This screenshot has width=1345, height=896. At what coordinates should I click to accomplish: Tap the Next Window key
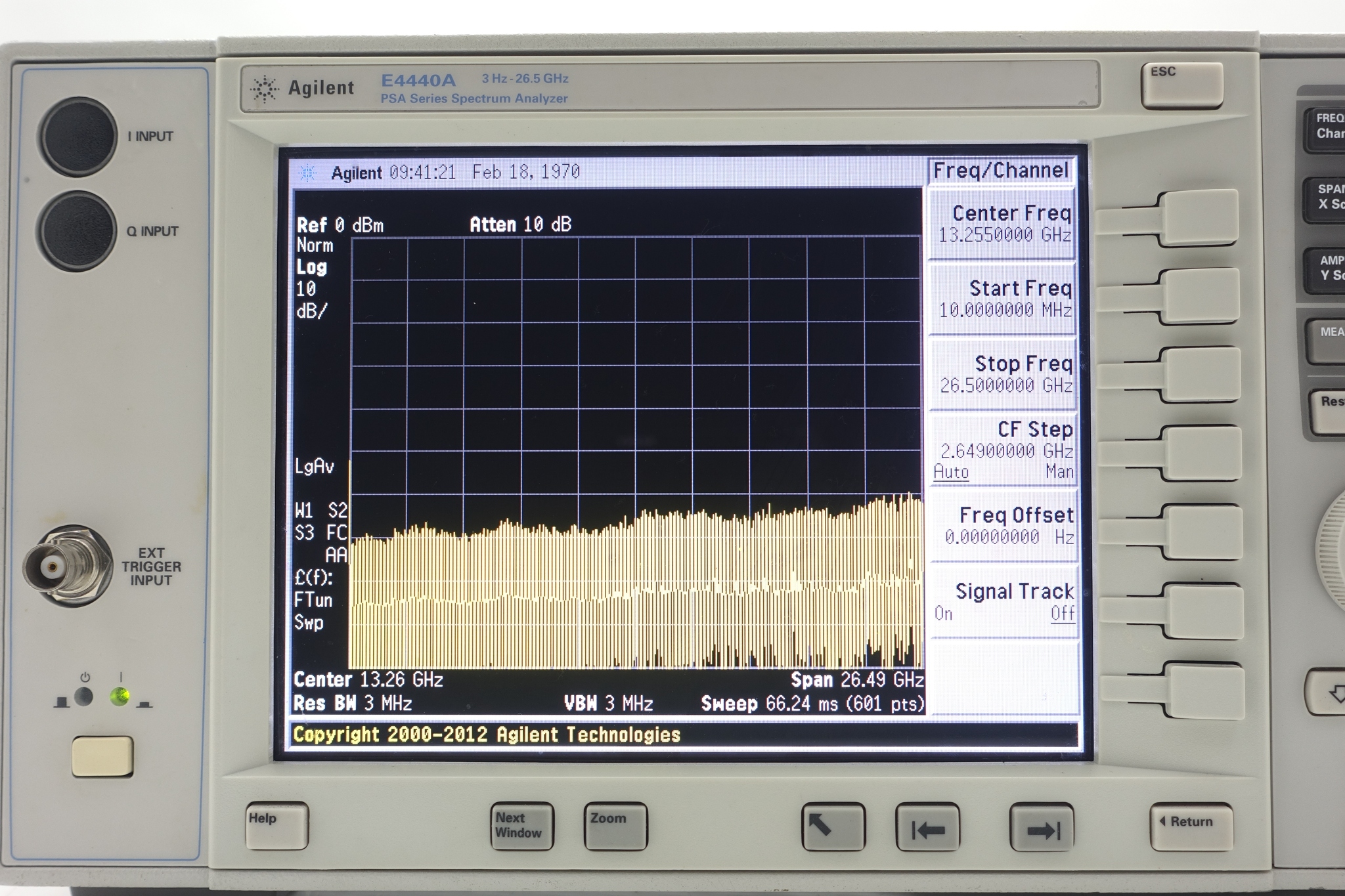pyautogui.click(x=522, y=826)
